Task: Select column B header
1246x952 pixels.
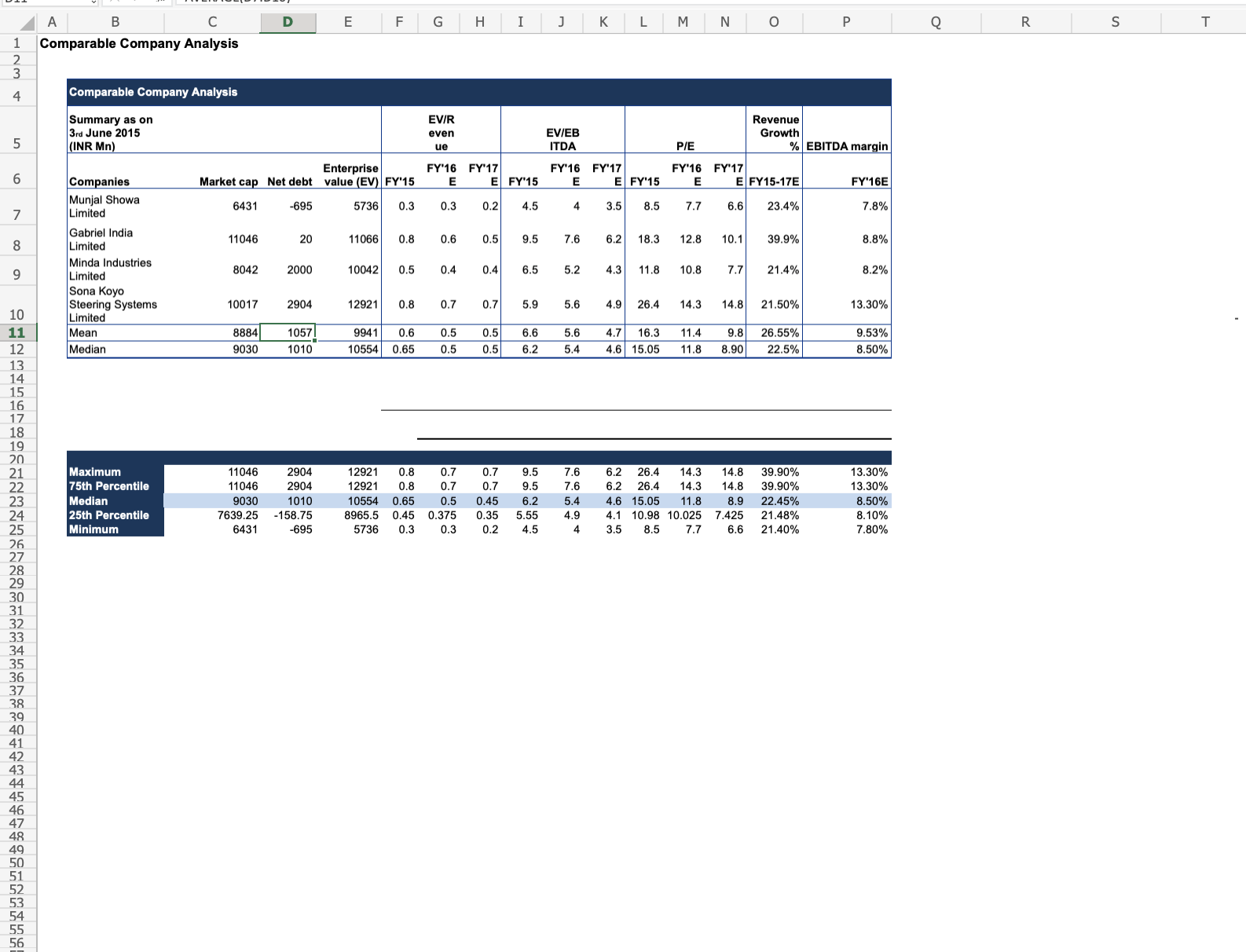Action: tap(115, 23)
